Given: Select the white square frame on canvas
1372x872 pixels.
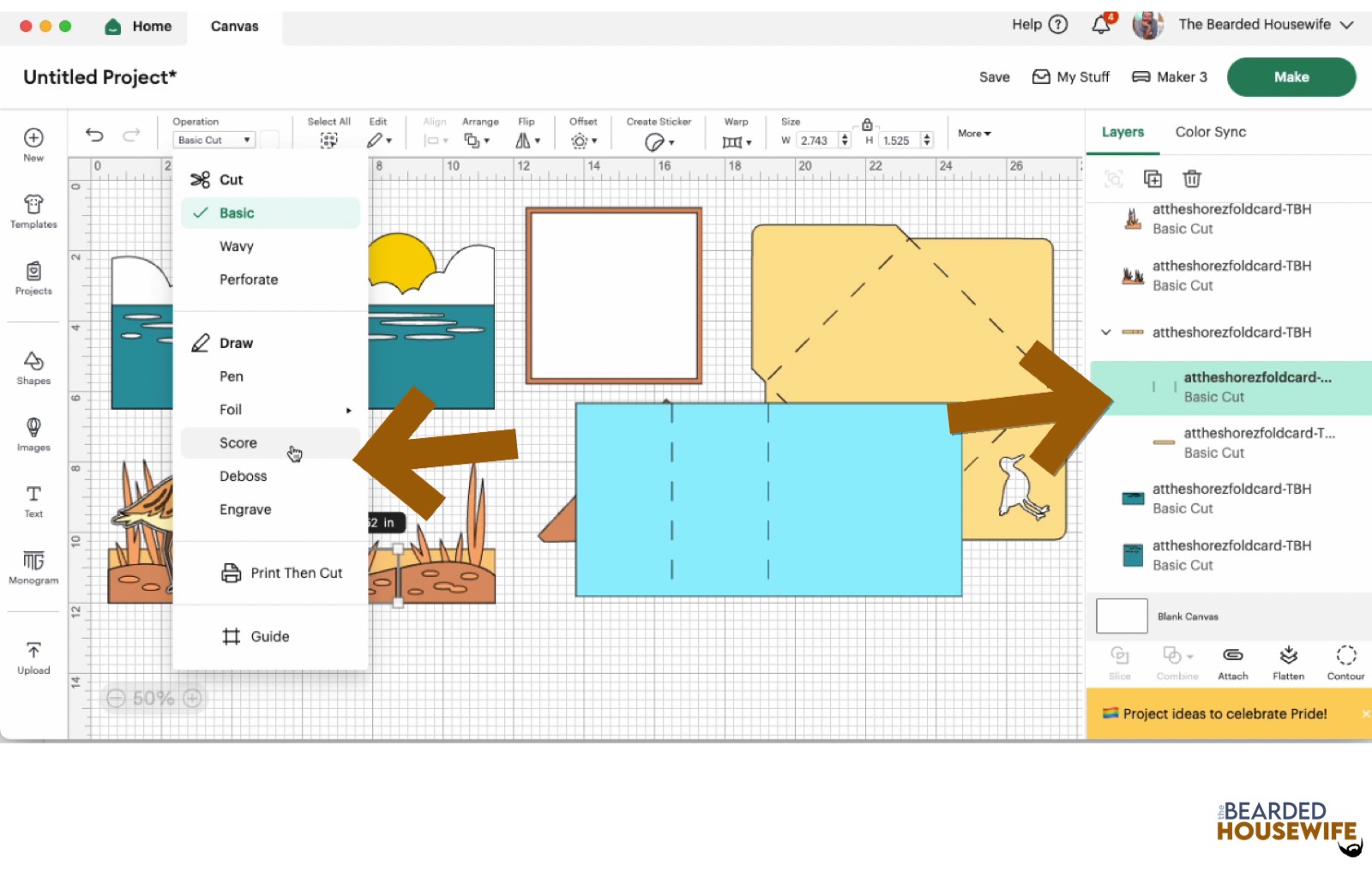Looking at the screenshot, I should click(614, 296).
